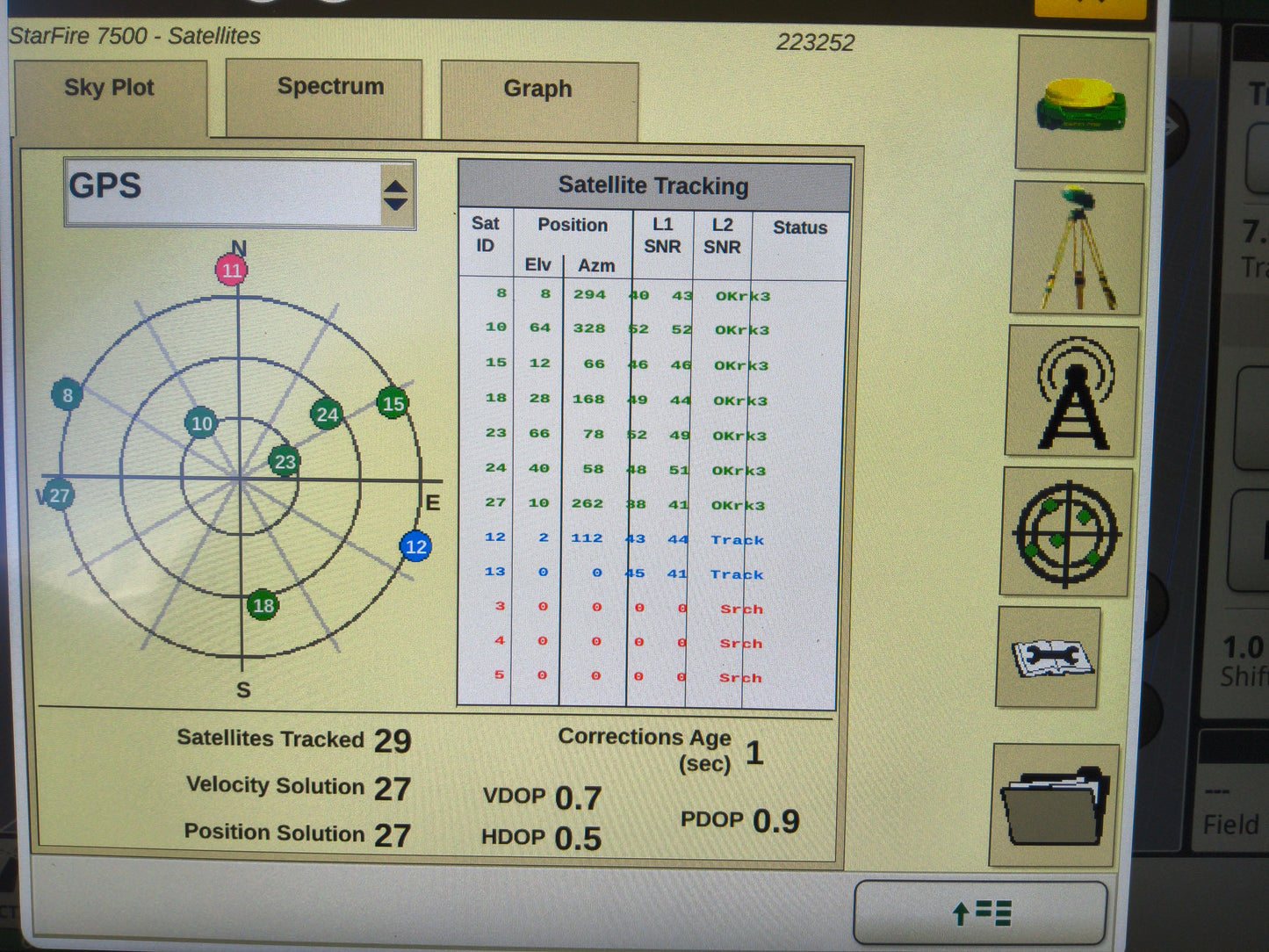Open the StarFire receiver main page icon

pos(1082,104)
